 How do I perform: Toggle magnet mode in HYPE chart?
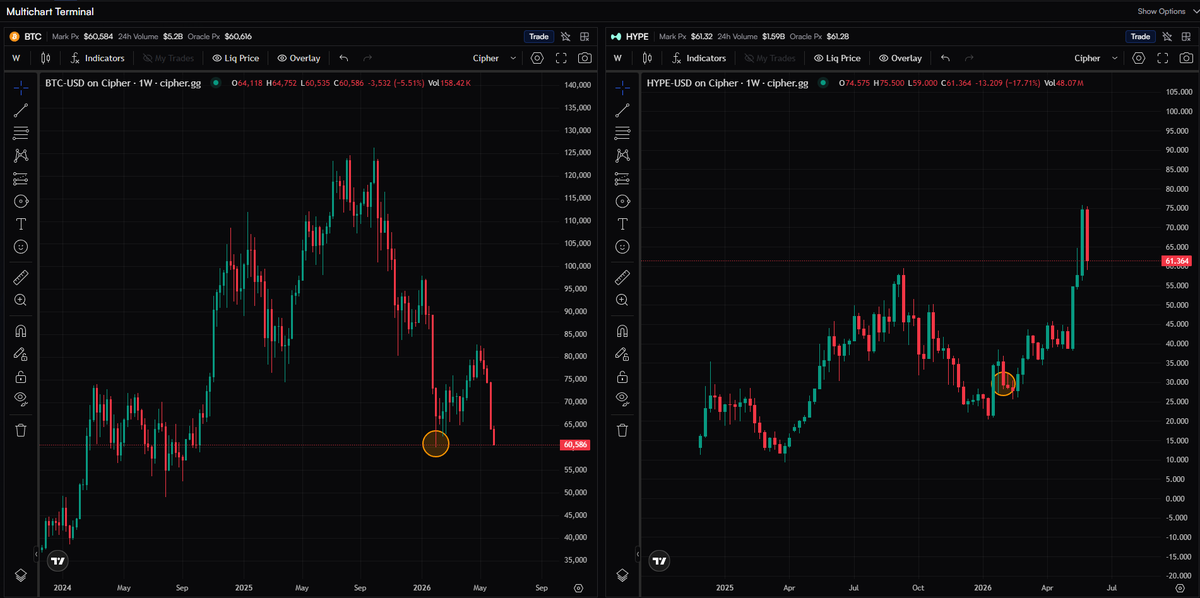coord(622,331)
